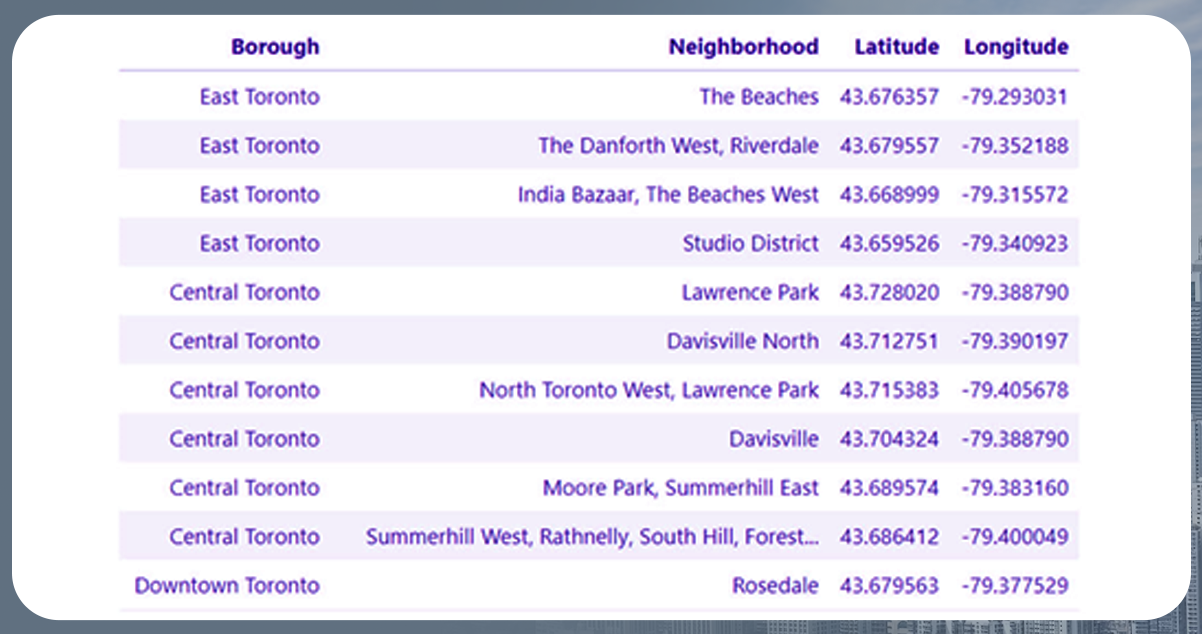Viewport: 1202px width, 634px height.
Task: Click the truncated Summerhill West, Rathnelly cell
Action: pos(591,538)
